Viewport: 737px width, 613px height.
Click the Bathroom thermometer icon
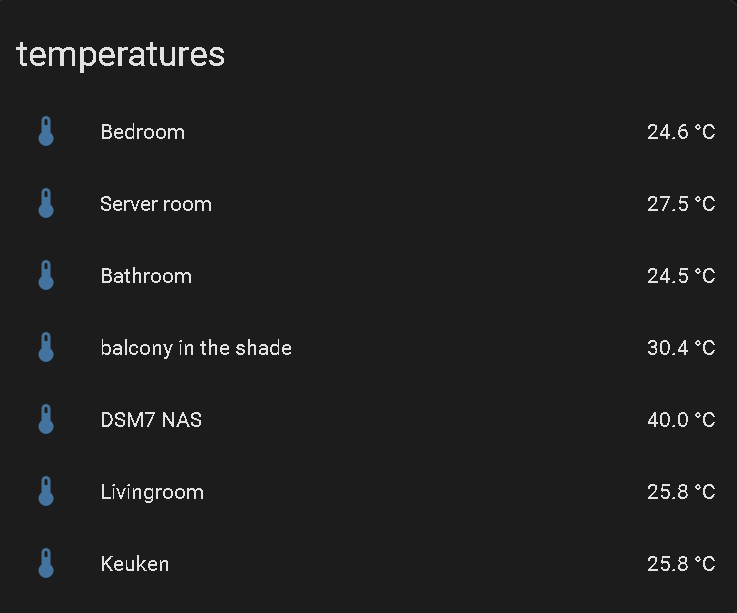(46, 275)
